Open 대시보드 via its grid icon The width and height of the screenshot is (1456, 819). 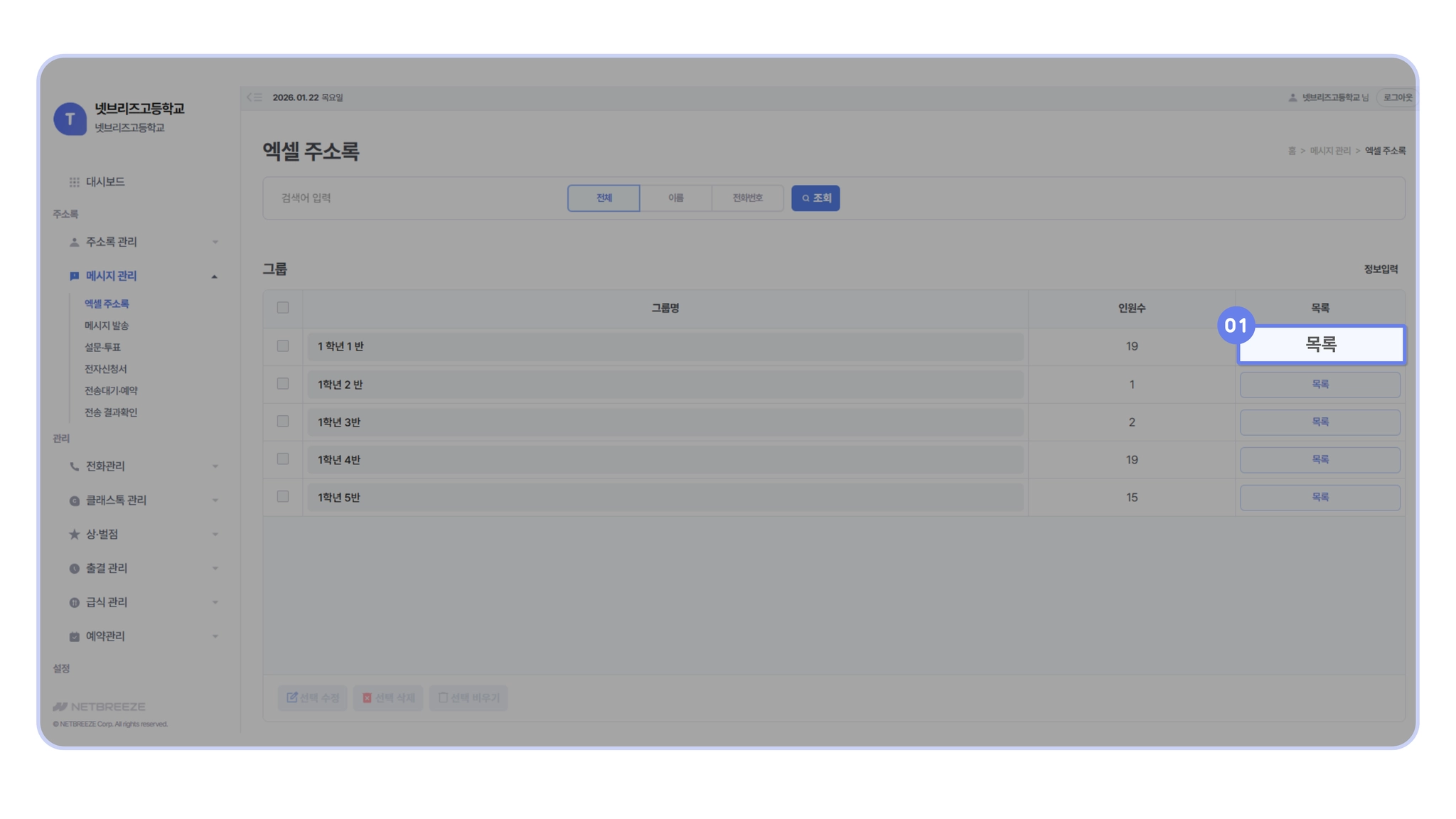coord(74,182)
